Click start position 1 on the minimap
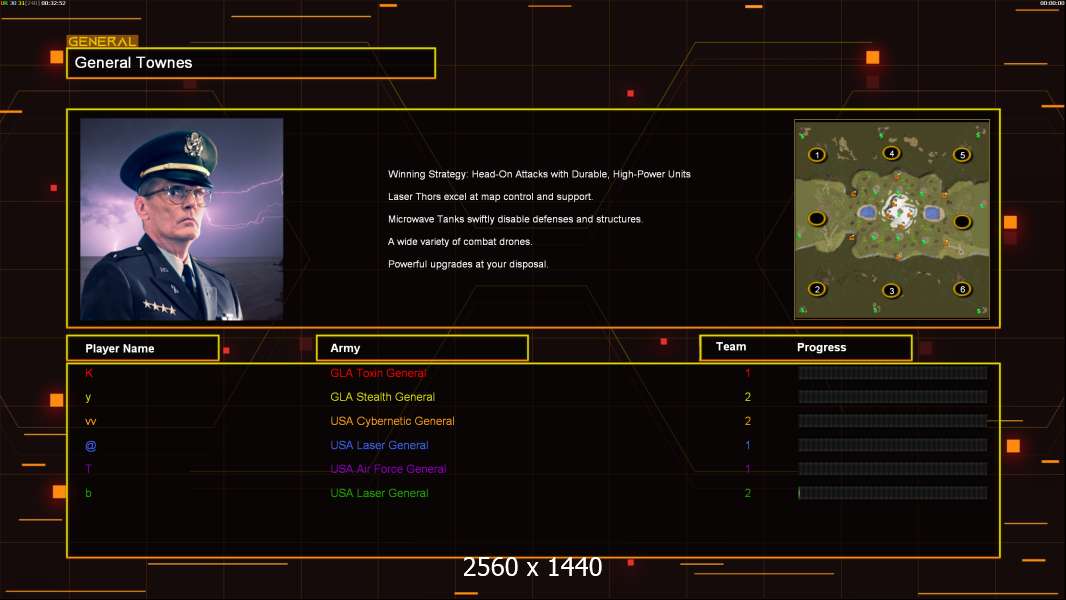1066x600 pixels. click(816, 155)
